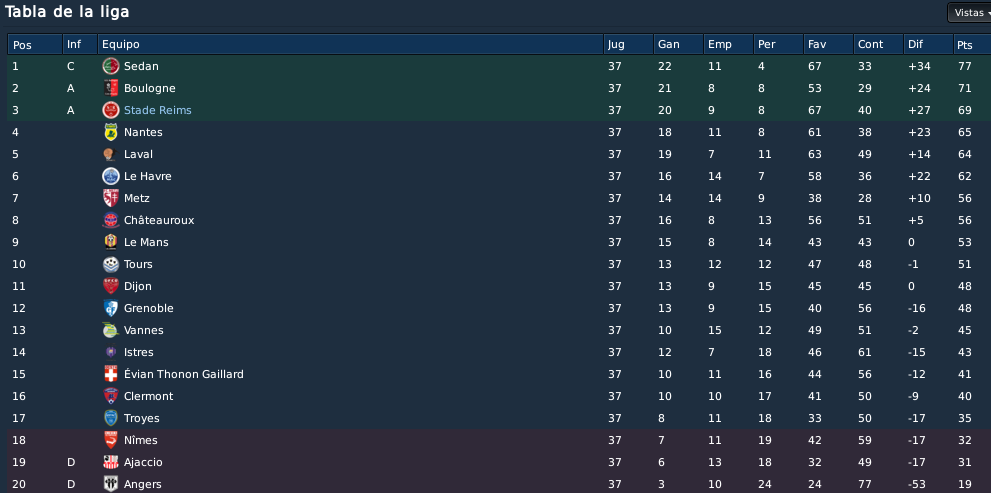Open the Stade Reims team link
The width and height of the screenshot is (991, 493).
tap(157, 110)
